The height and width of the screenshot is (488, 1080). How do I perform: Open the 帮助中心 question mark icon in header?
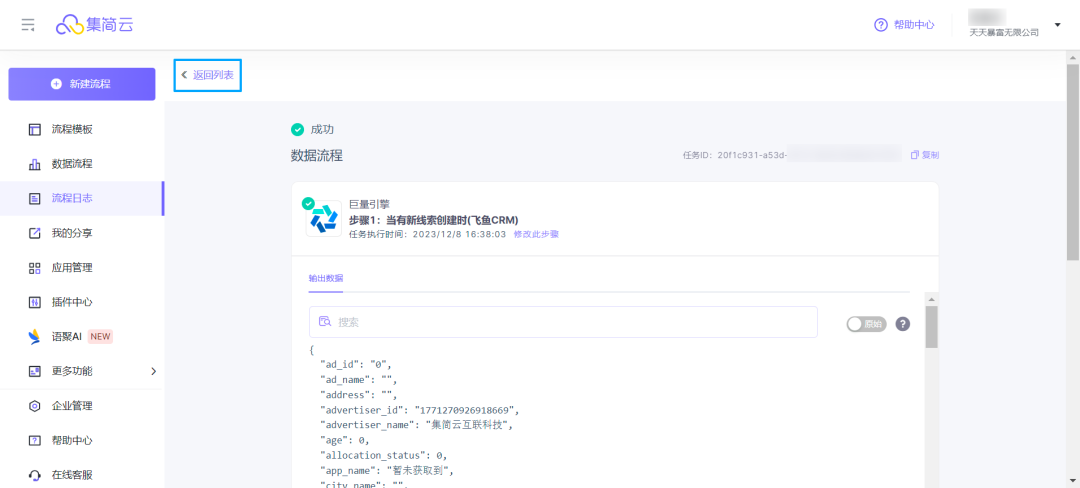pos(880,25)
